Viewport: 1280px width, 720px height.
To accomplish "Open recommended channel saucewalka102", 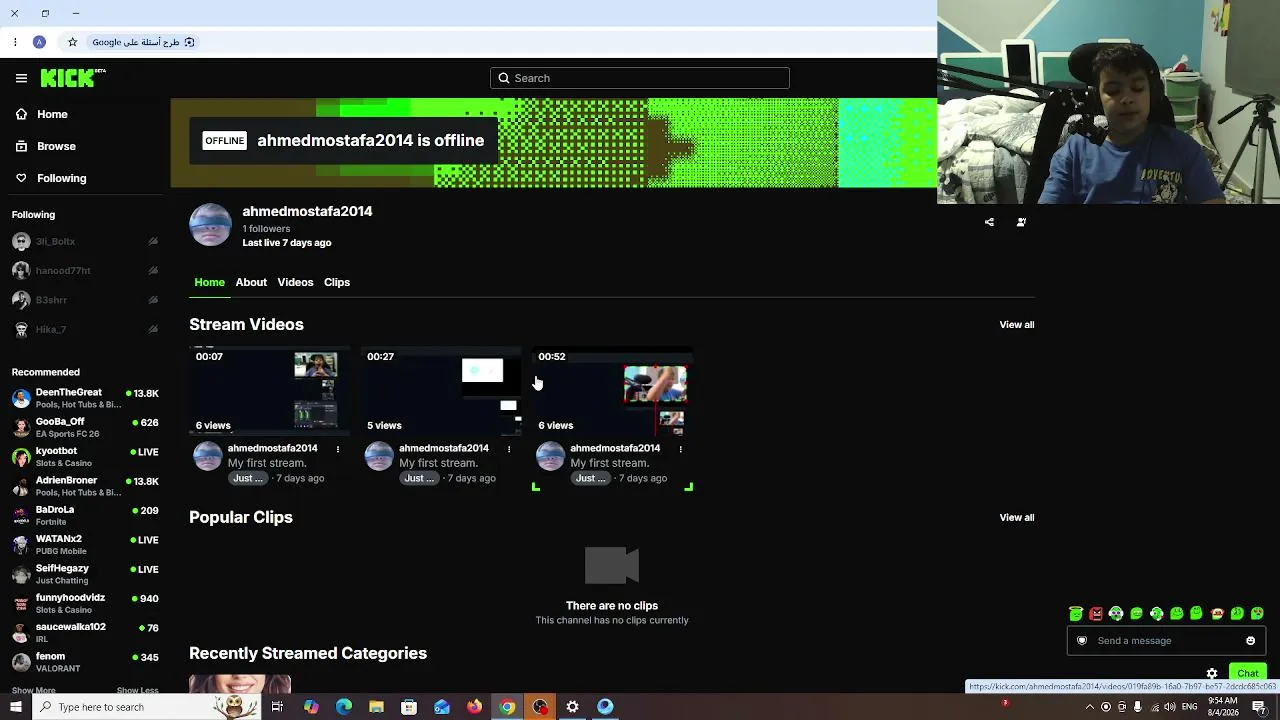I will (x=85, y=633).
